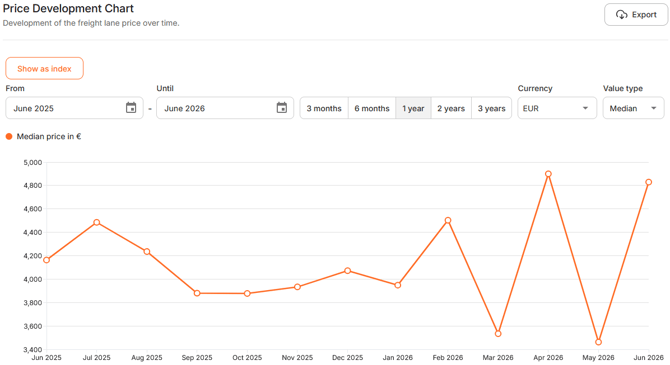Click the June 2025 From date field
Screen dimensions: 670x365
click(74, 108)
